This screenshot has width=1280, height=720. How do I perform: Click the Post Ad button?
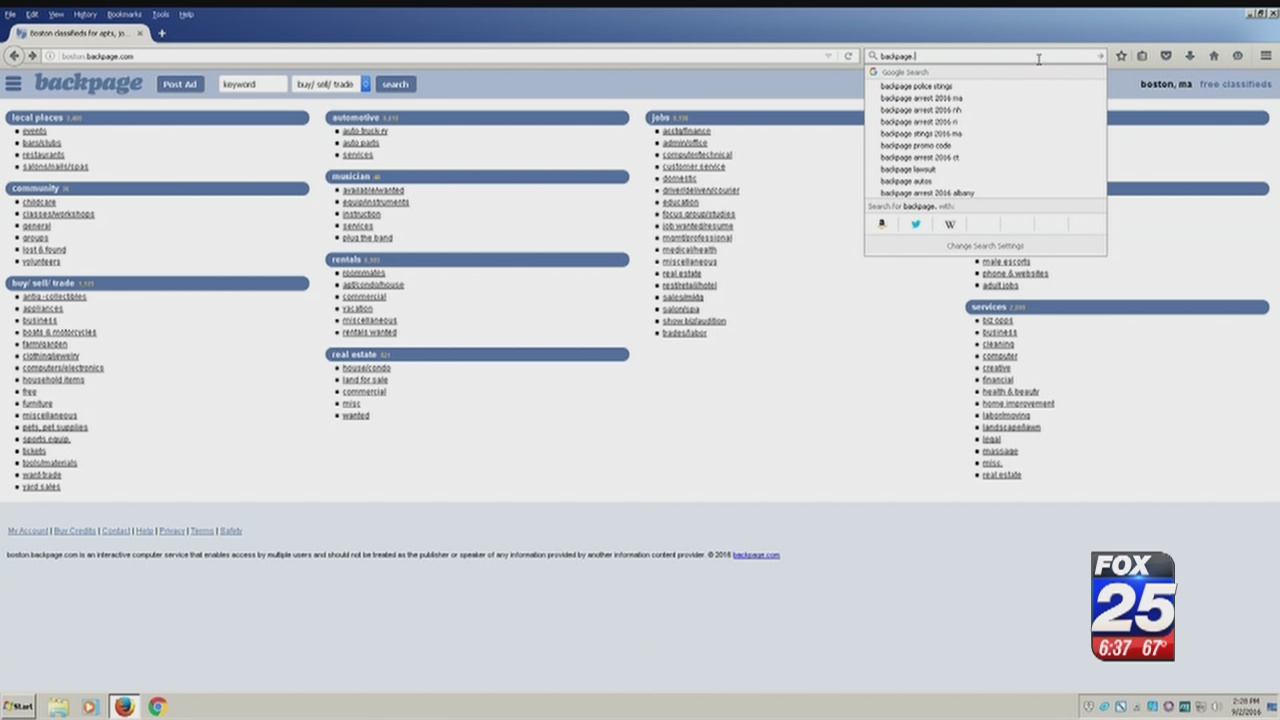[180, 84]
